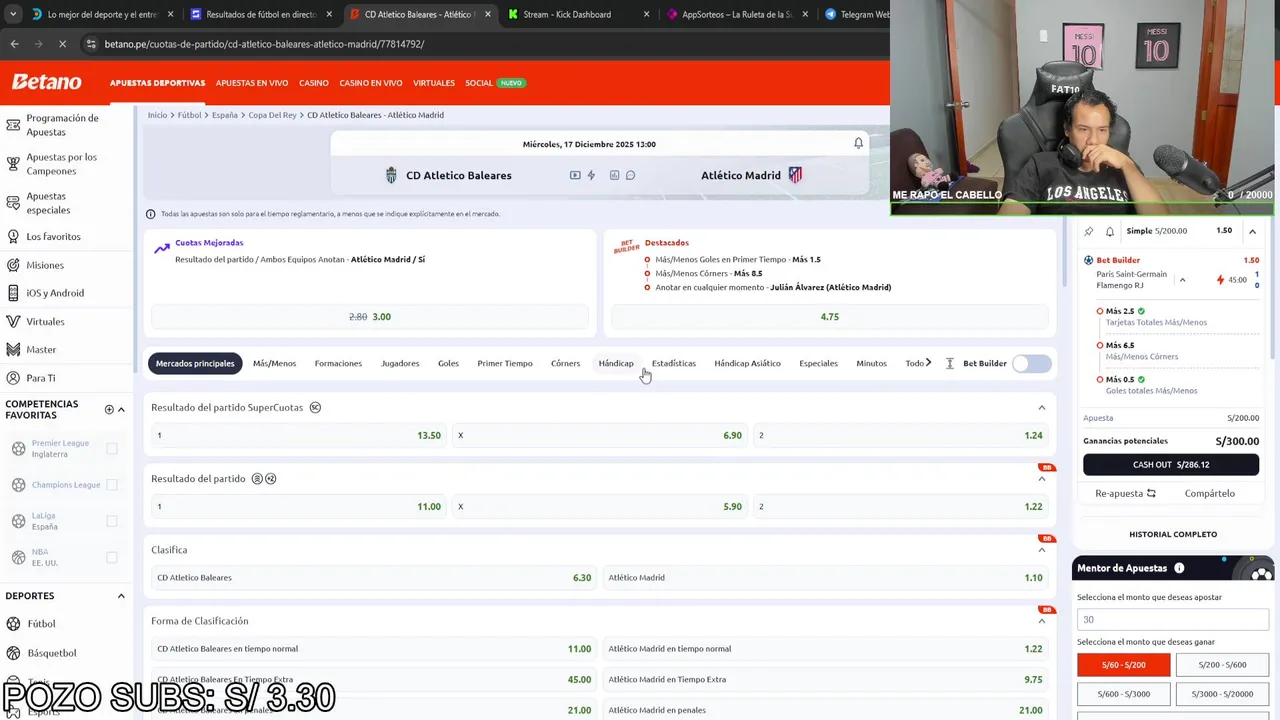
Task: Select the S/200 - S/600 winnings range
Action: pyautogui.click(x=1223, y=665)
